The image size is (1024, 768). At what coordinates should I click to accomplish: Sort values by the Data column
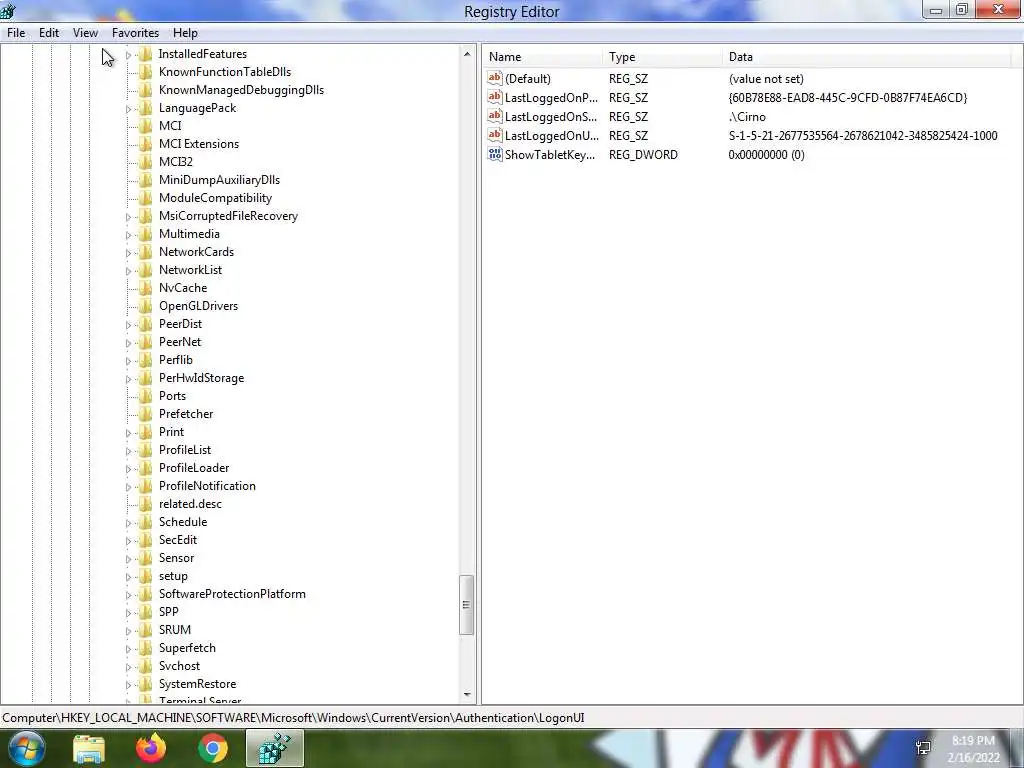tap(867, 57)
